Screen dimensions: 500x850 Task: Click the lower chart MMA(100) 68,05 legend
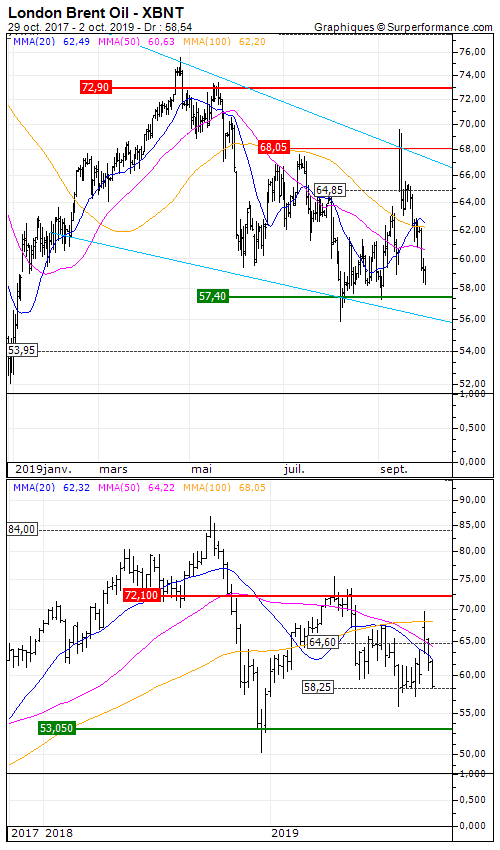point(225,487)
